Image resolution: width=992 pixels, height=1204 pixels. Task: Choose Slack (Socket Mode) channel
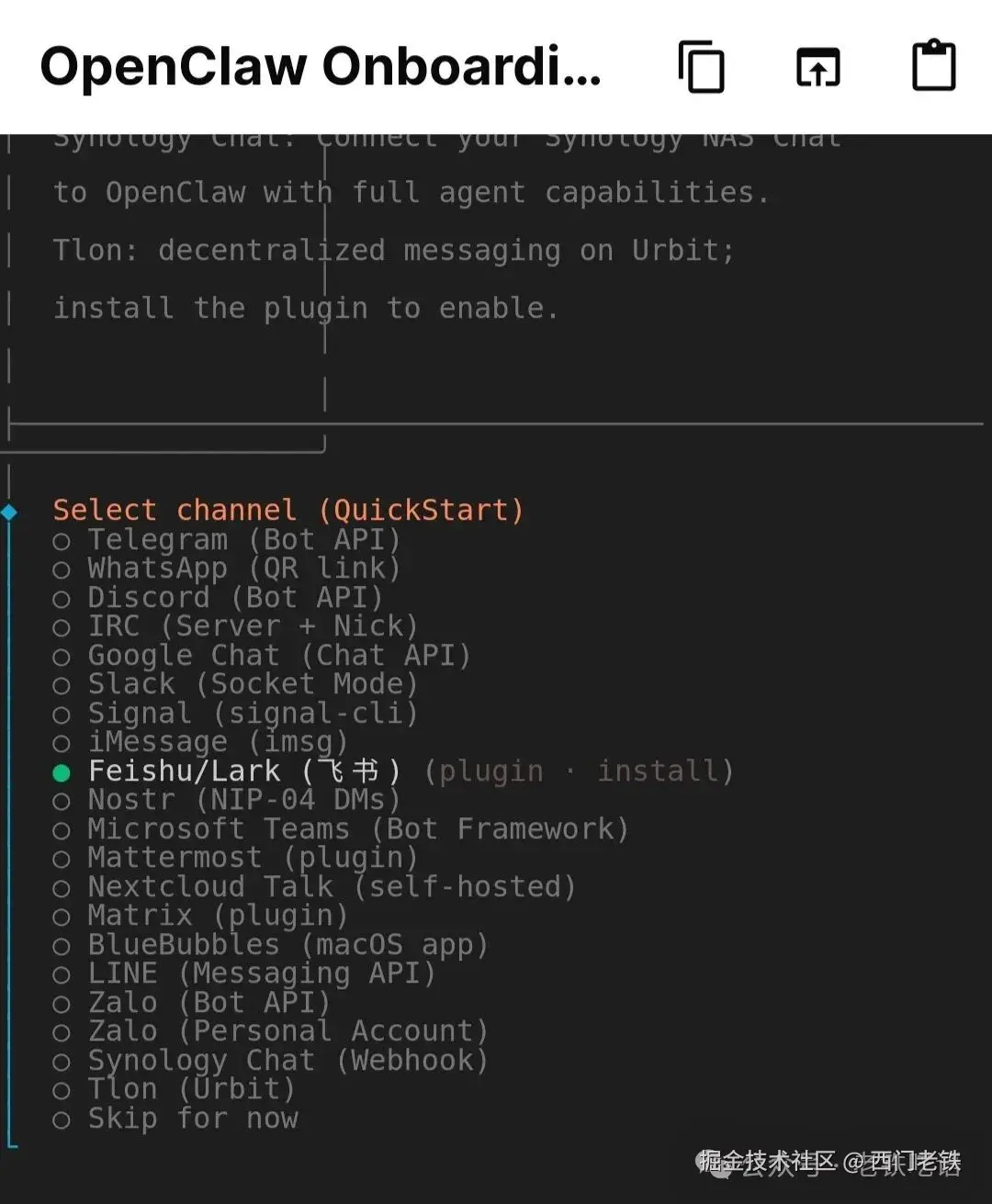(252, 684)
